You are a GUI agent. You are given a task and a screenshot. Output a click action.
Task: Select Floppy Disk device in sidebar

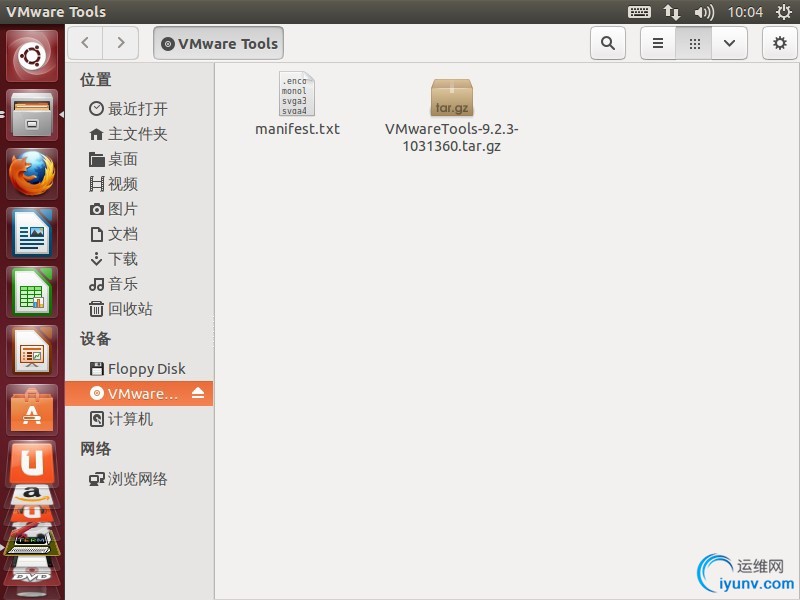(x=139, y=368)
